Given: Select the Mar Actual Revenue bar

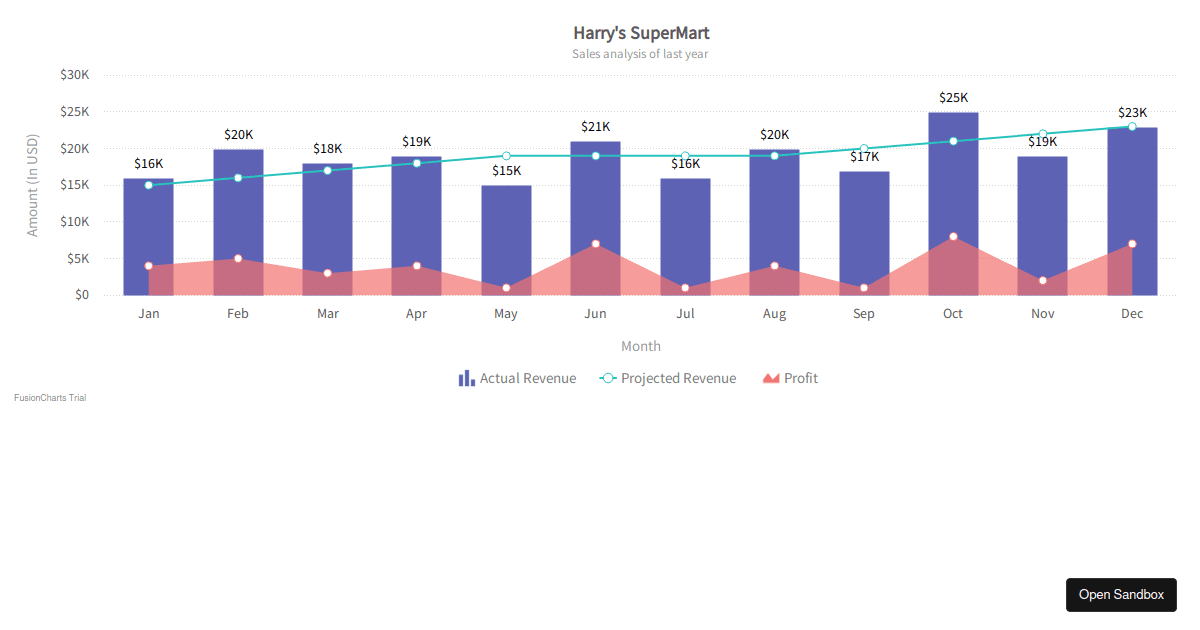Looking at the screenshot, I should (327, 229).
